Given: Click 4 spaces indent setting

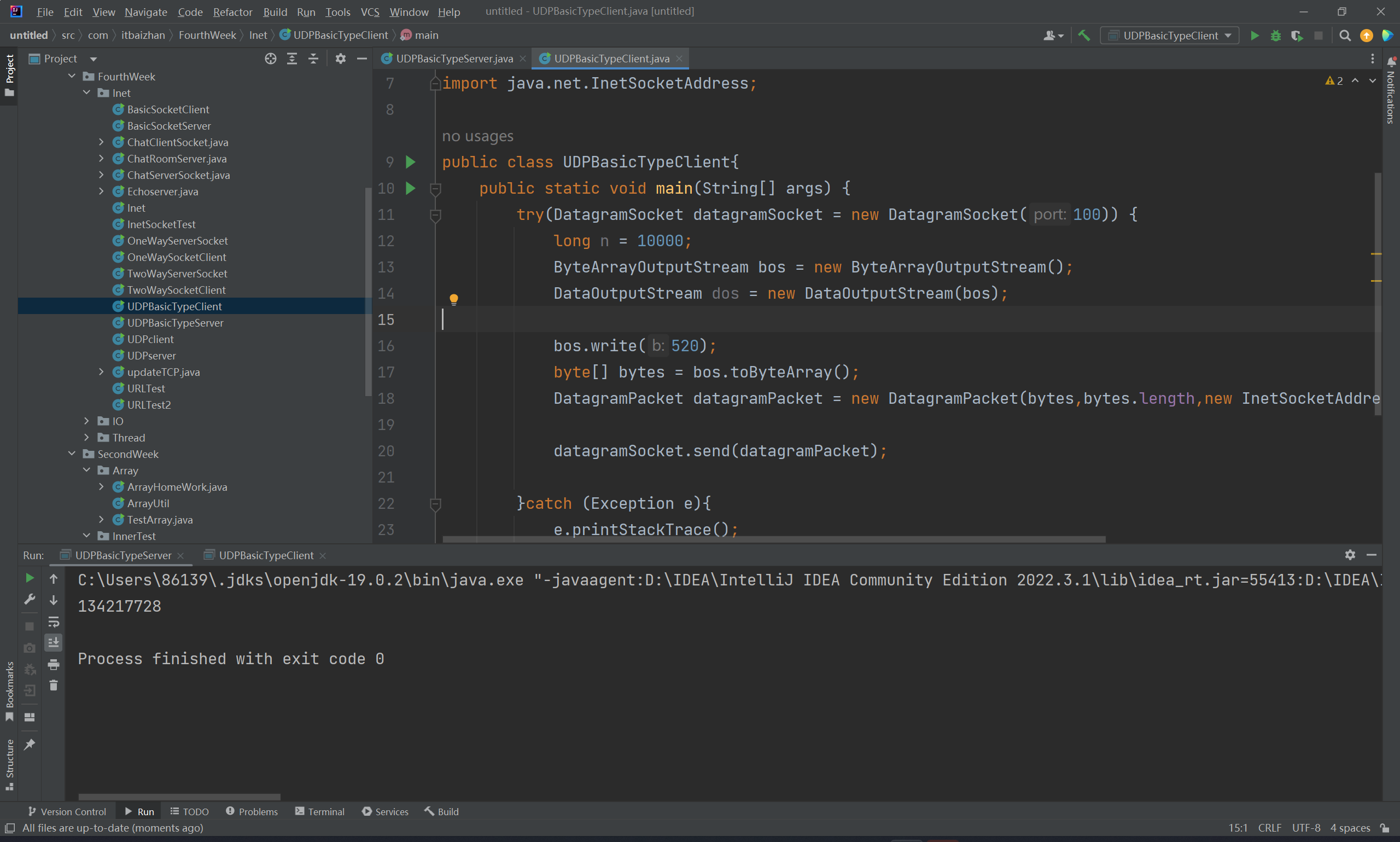Looking at the screenshot, I should 1350,828.
